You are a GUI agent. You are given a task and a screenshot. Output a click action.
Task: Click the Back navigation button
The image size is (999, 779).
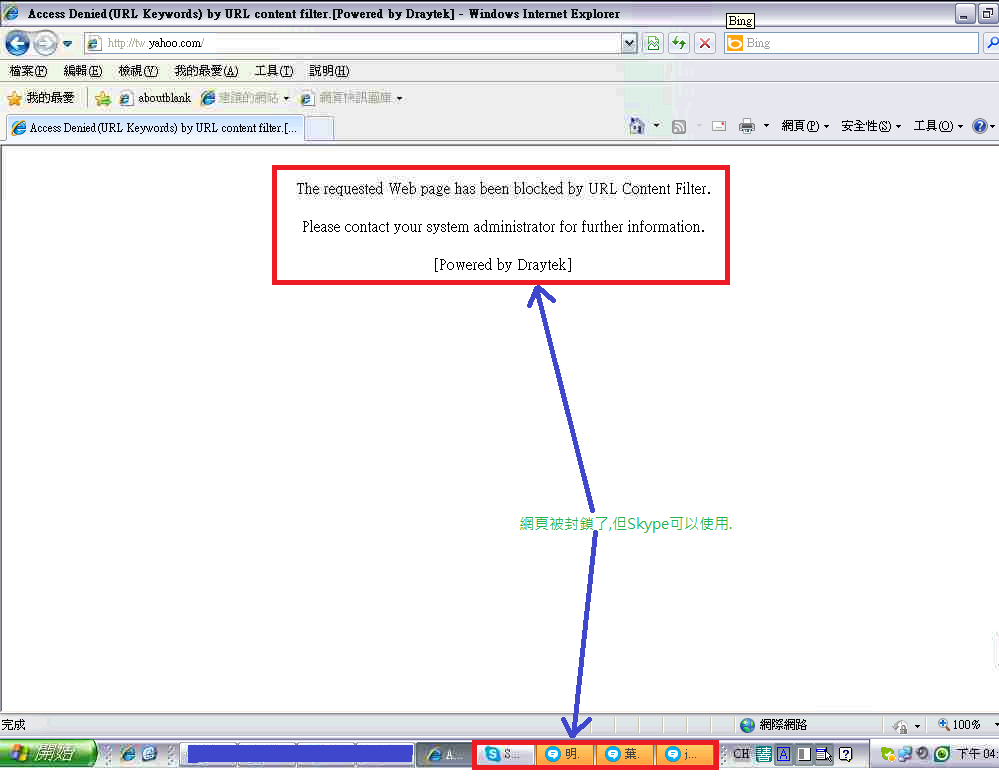pos(18,43)
